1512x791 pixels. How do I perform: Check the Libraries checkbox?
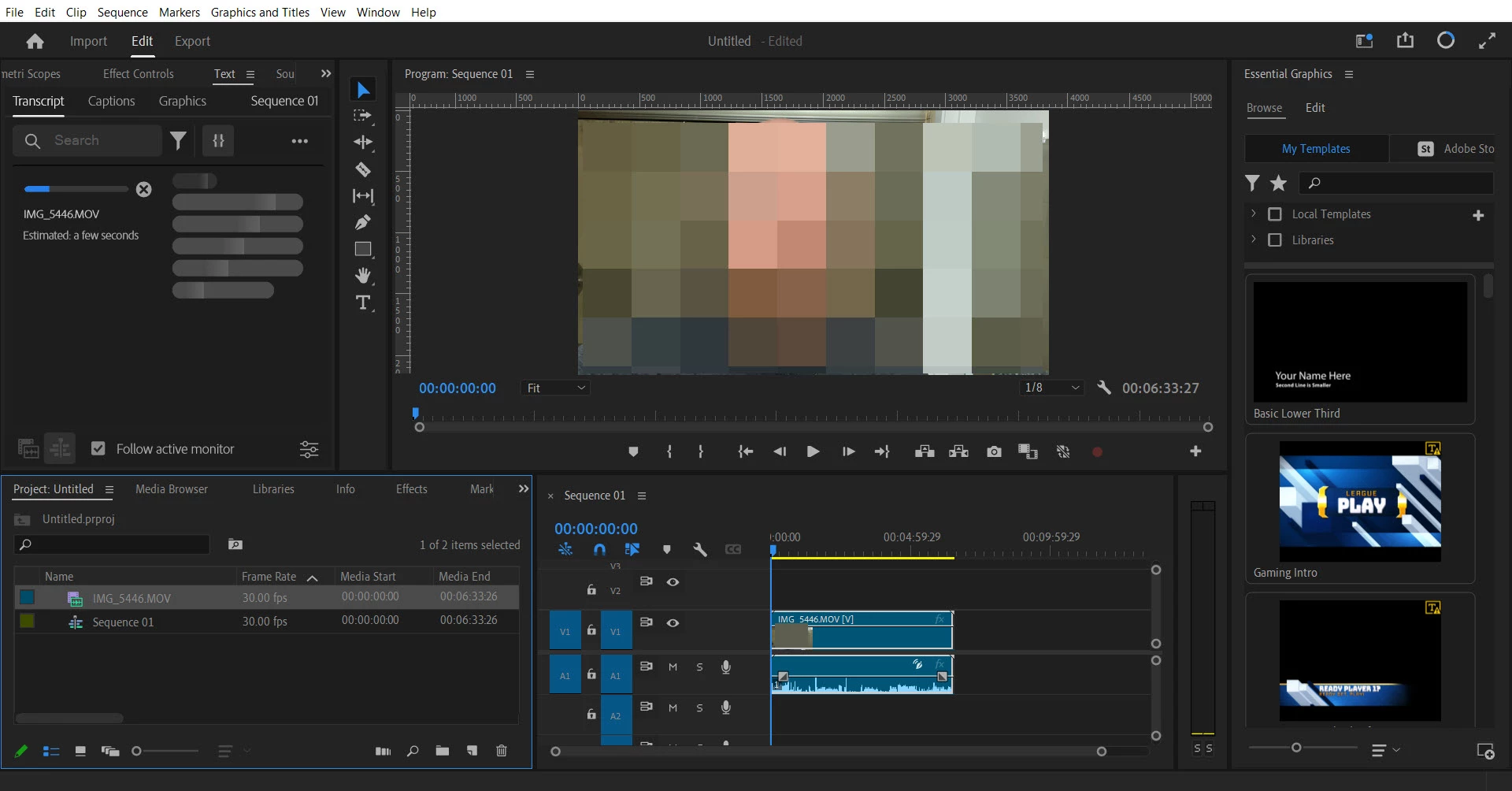(x=1275, y=240)
